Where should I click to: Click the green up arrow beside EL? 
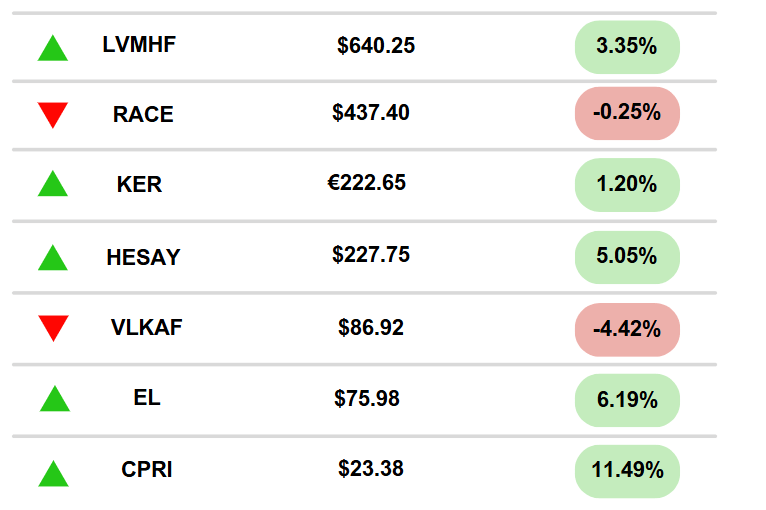tap(55, 399)
